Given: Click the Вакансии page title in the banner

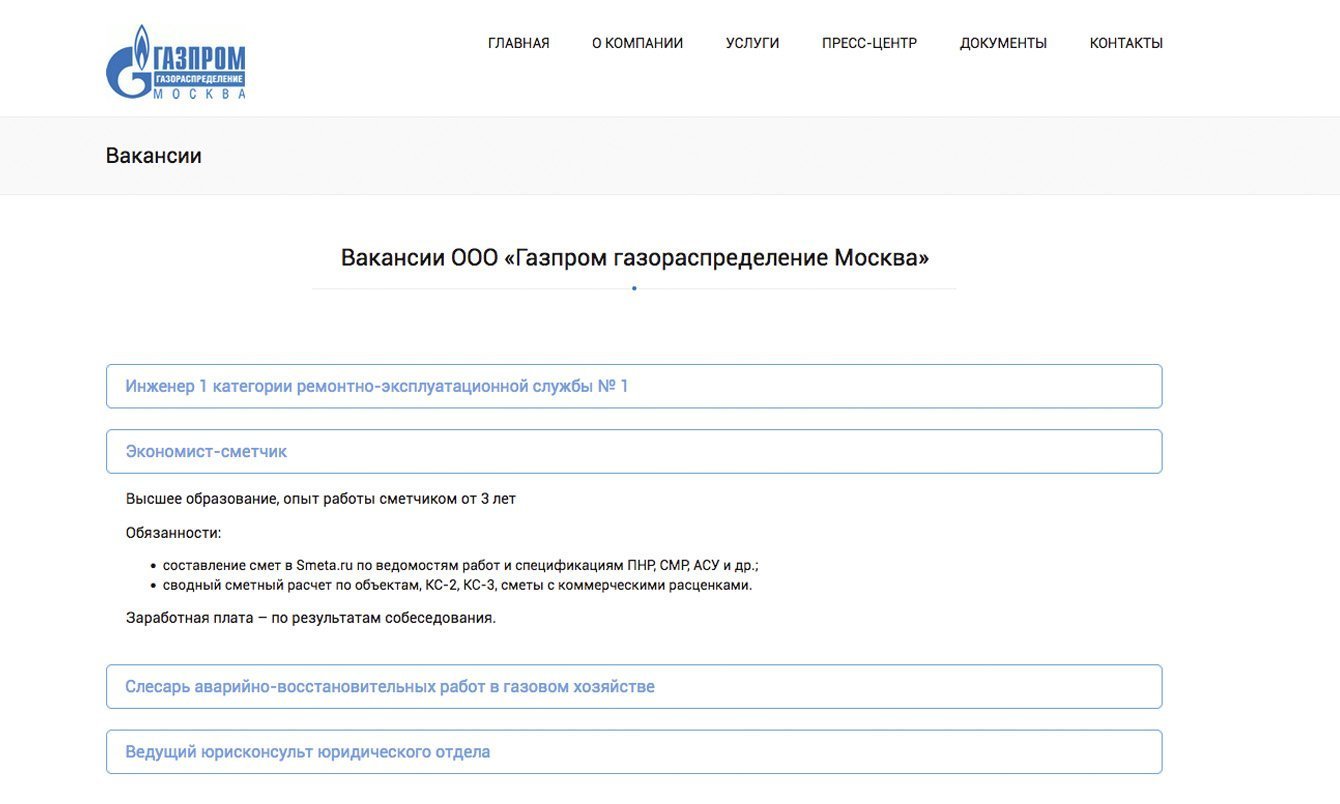Looking at the screenshot, I should 154,156.
